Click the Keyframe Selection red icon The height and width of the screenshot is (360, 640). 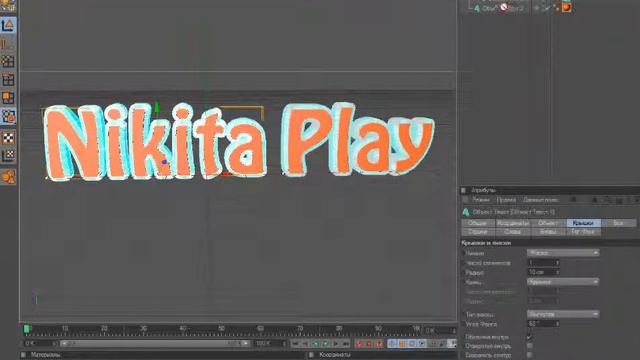[x=379, y=344]
